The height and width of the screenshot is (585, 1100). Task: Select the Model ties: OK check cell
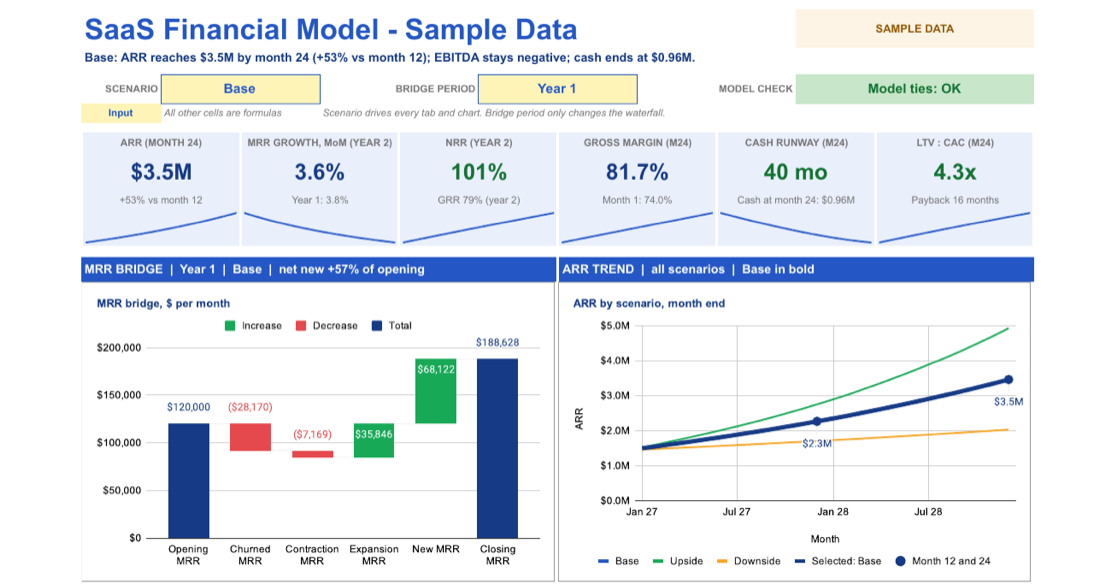(914, 89)
